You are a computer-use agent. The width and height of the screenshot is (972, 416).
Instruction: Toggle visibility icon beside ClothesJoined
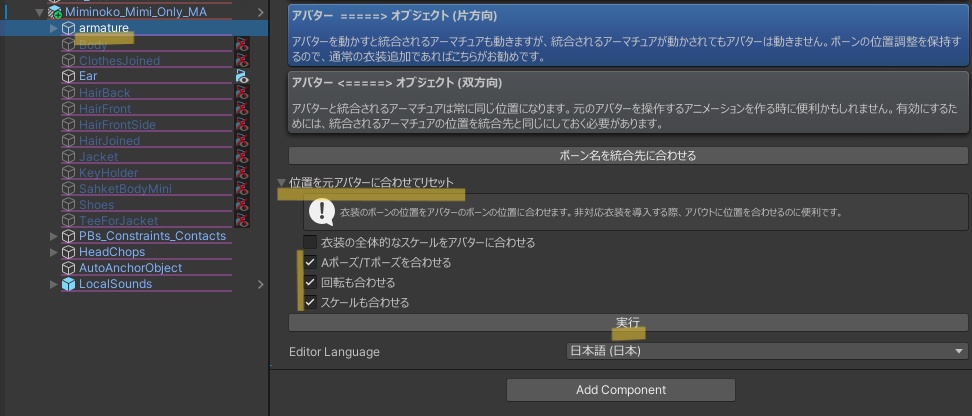click(242, 60)
